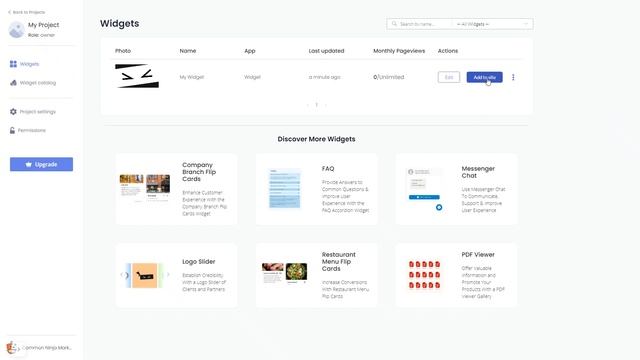This screenshot has height=360, width=640.
Task: Click the 'a minute ago' cell
Action: click(x=324, y=77)
